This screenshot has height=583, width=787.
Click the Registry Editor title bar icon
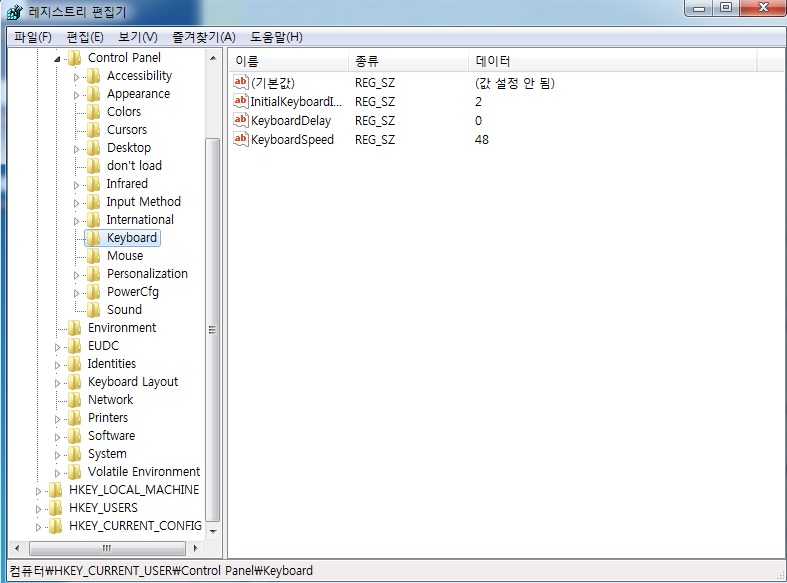pos(13,11)
